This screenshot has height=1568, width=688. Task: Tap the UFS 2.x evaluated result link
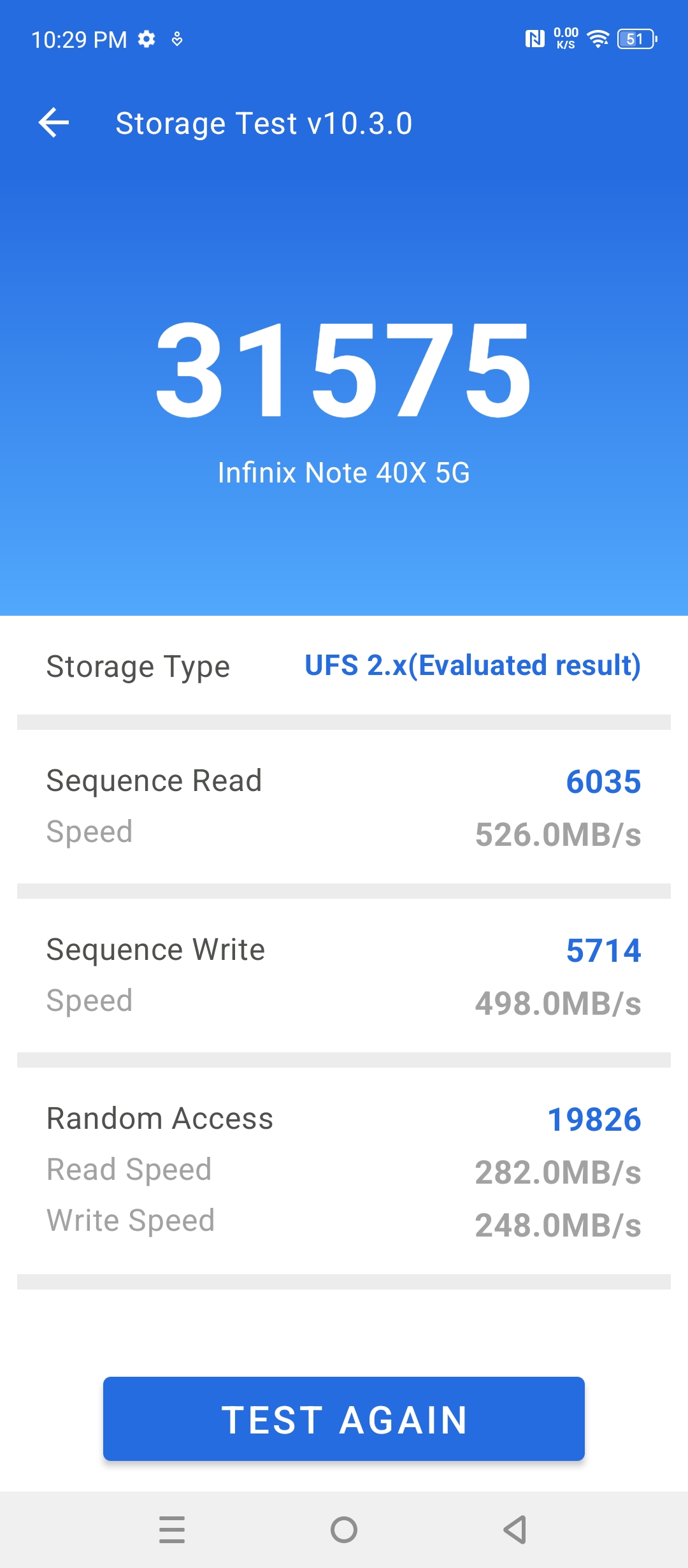[x=472, y=665]
